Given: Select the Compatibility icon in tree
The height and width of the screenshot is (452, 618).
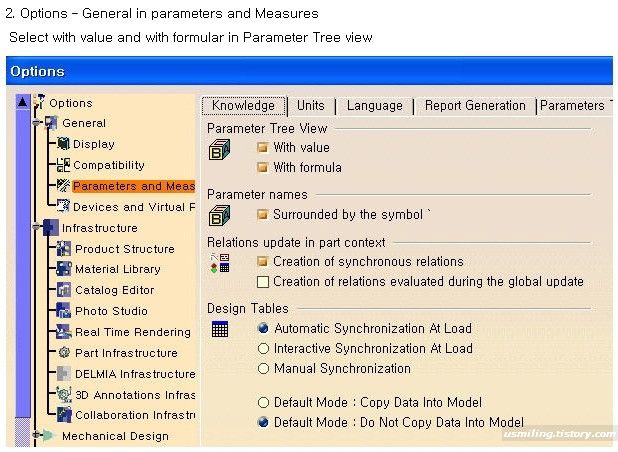Looking at the screenshot, I should 63,165.
